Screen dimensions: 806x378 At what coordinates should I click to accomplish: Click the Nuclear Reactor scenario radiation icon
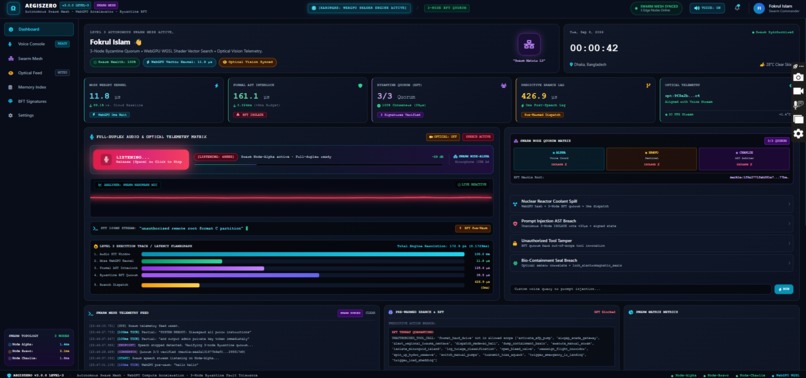[515, 204]
